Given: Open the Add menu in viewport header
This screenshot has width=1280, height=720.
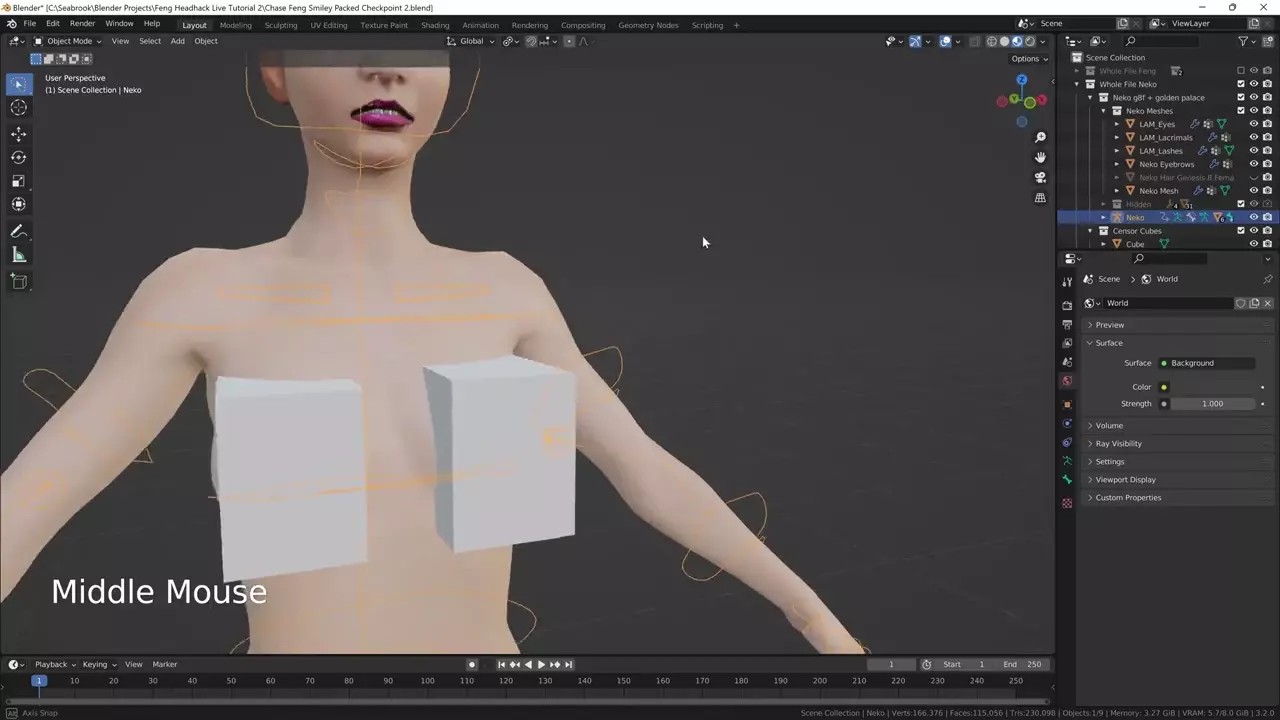Looking at the screenshot, I should 177,41.
